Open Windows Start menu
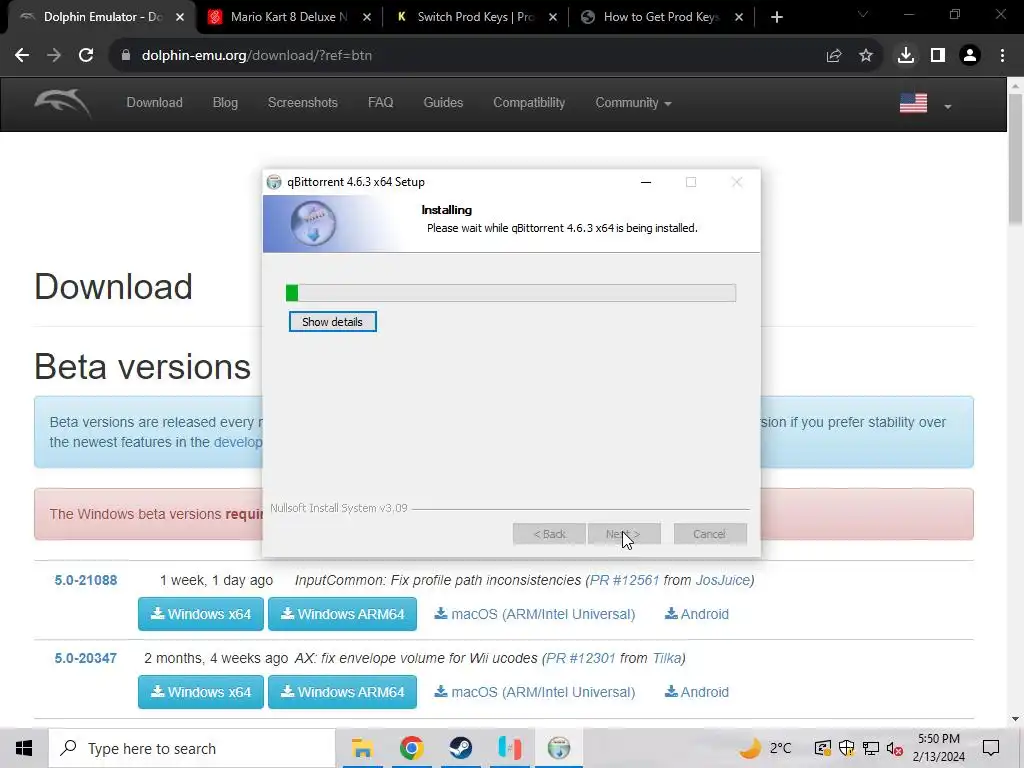 click(24, 748)
